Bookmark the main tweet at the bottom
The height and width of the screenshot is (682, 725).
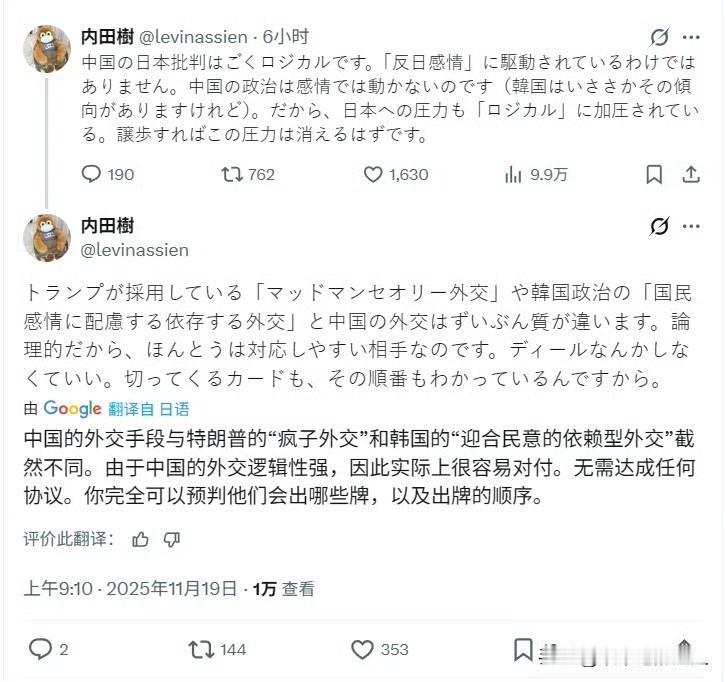tap(523, 650)
